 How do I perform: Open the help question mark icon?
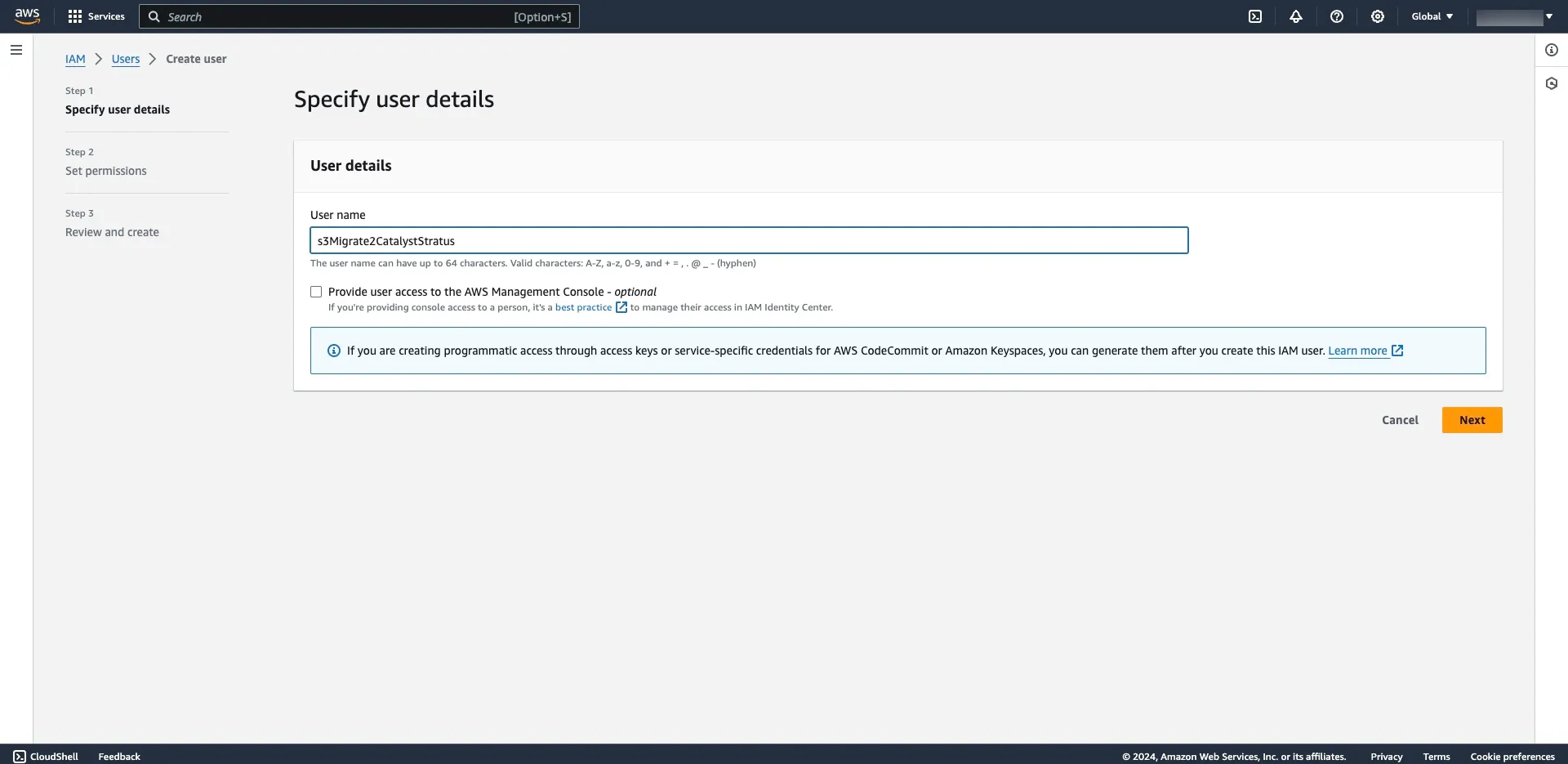click(1337, 16)
